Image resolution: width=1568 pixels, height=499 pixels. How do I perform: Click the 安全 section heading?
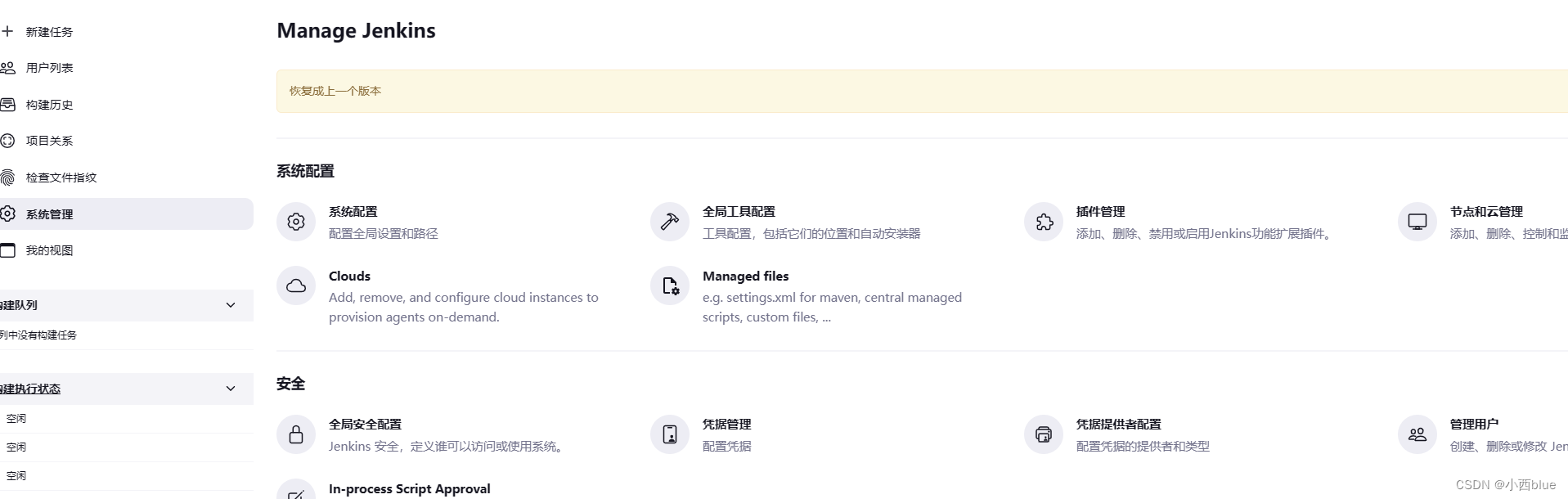coord(291,384)
